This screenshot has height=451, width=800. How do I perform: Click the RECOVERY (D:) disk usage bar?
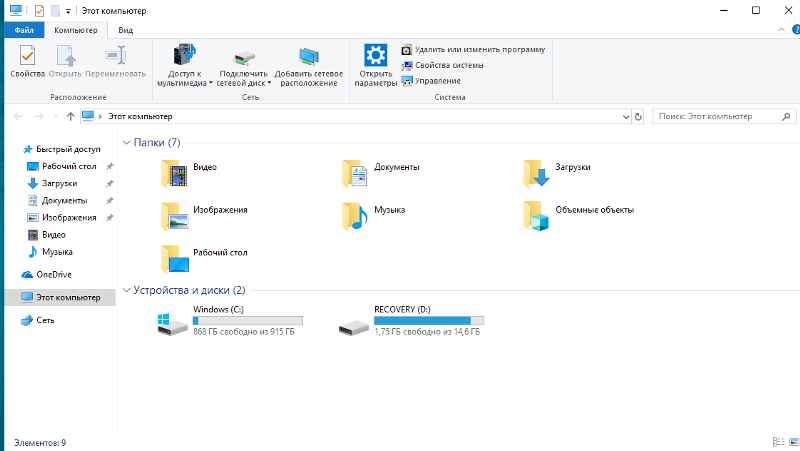(x=429, y=320)
